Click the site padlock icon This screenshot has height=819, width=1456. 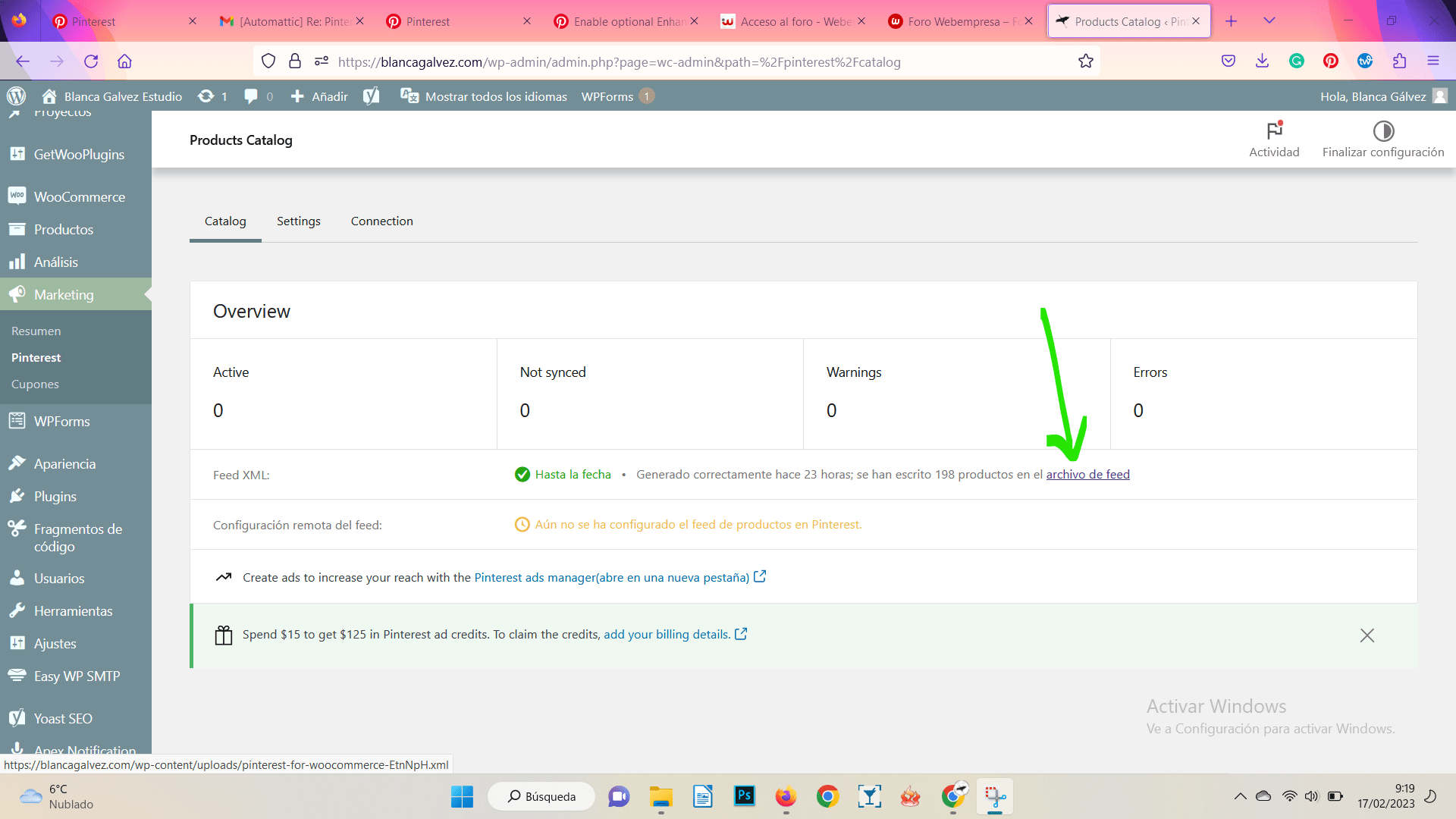295,61
